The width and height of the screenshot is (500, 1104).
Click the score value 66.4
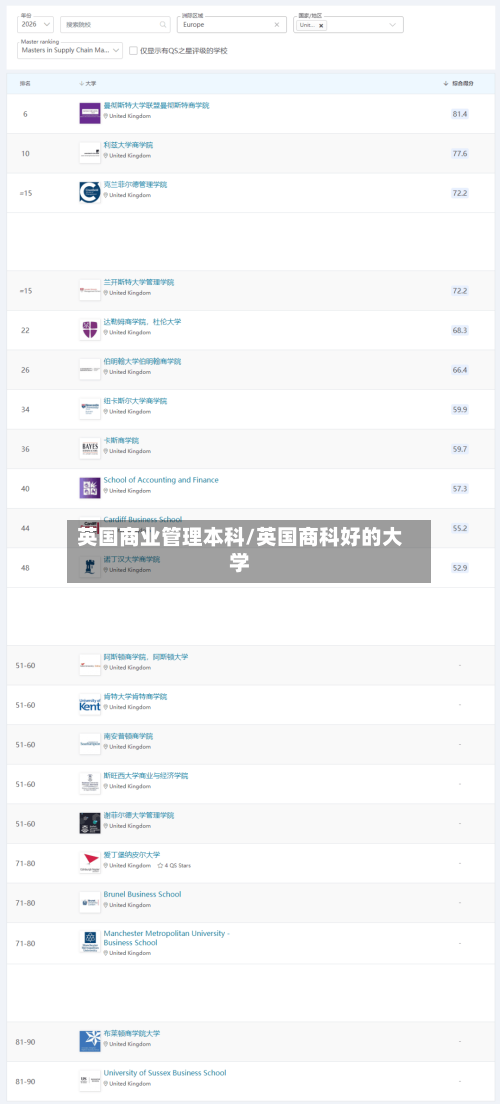pos(460,370)
